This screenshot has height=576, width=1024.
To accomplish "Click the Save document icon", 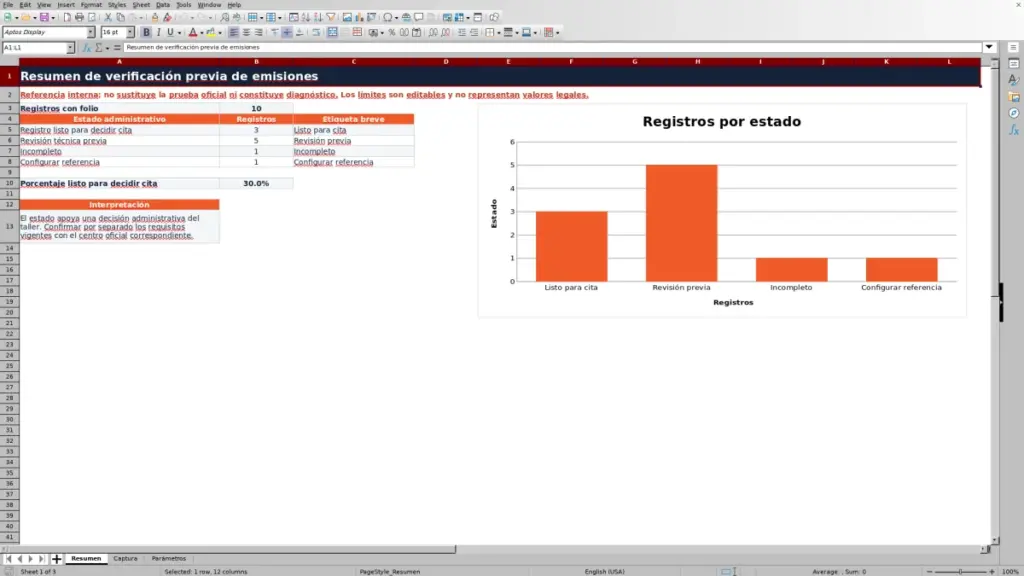I will click(x=44, y=18).
